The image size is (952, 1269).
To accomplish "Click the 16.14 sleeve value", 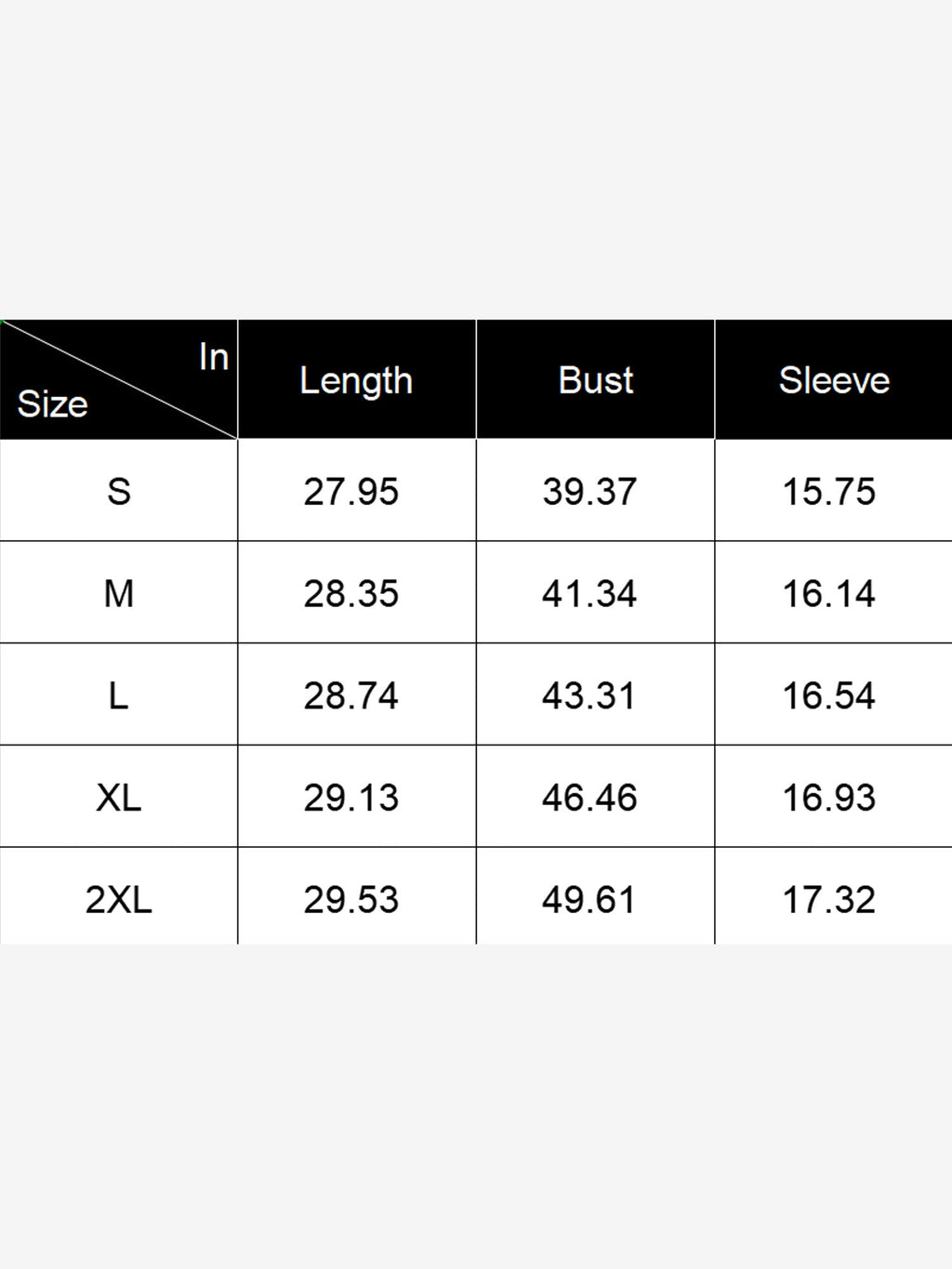I will pyautogui.click(x=828, y=594).
